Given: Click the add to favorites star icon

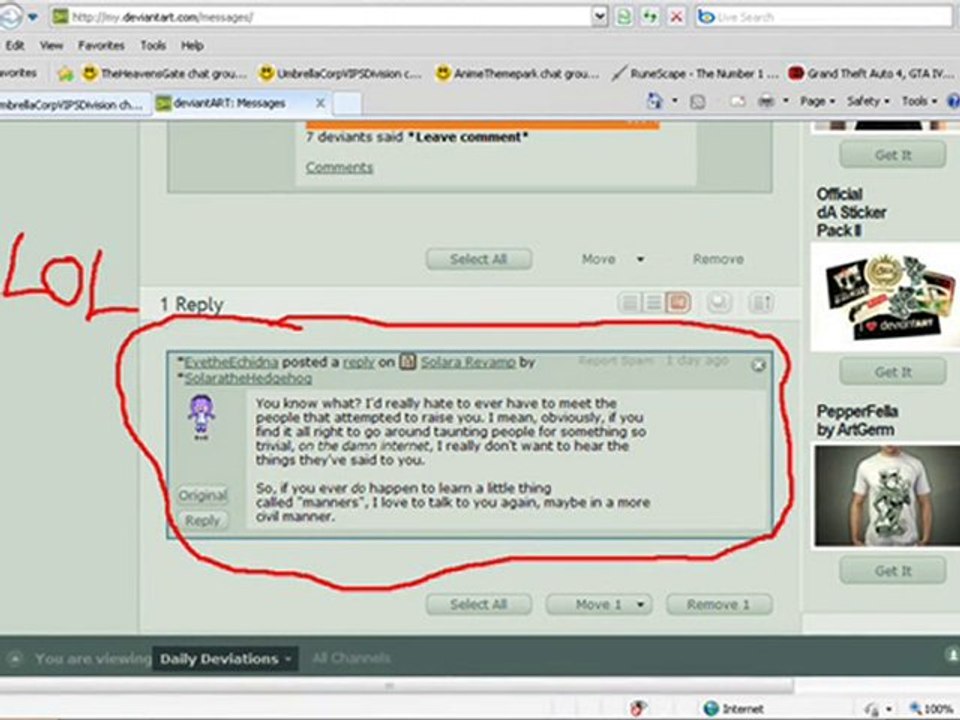Looking at the screenshot, I should (x=66, y=73).
